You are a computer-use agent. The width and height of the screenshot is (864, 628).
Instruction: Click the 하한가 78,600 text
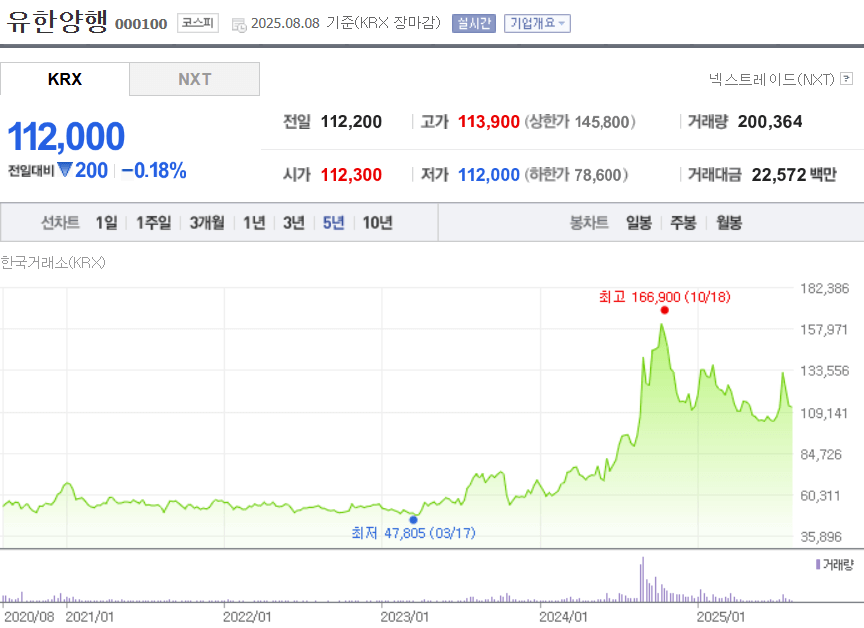tap(576, 175)
